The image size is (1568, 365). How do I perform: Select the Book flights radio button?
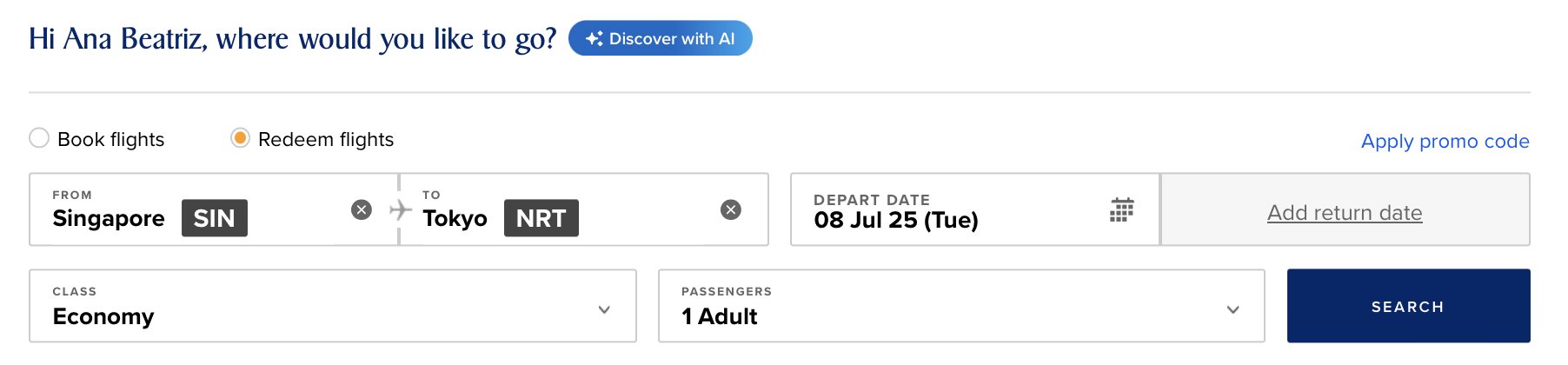[39, 138]
